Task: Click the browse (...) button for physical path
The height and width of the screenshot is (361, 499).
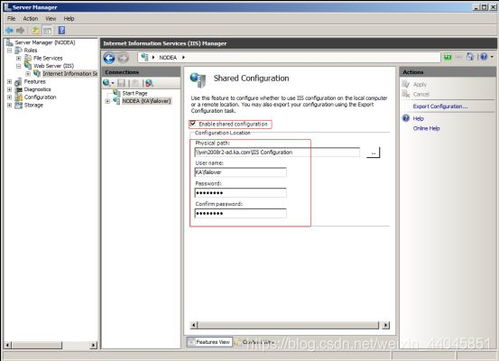Action: coord(373,153)
